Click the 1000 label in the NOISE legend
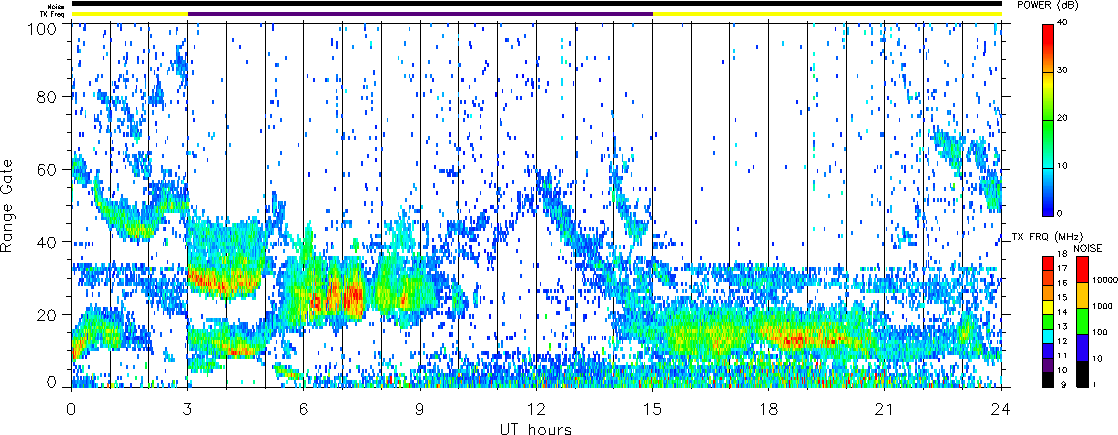 point(1100,307)
